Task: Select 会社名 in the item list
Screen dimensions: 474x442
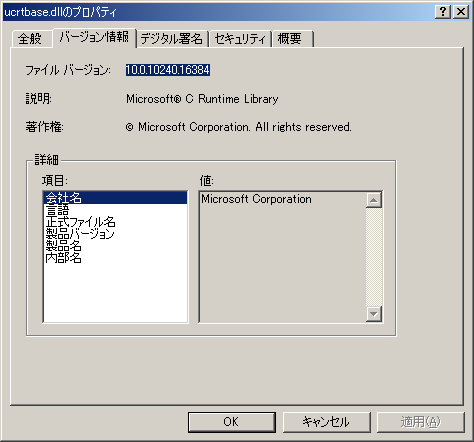Action: [115, 198]
